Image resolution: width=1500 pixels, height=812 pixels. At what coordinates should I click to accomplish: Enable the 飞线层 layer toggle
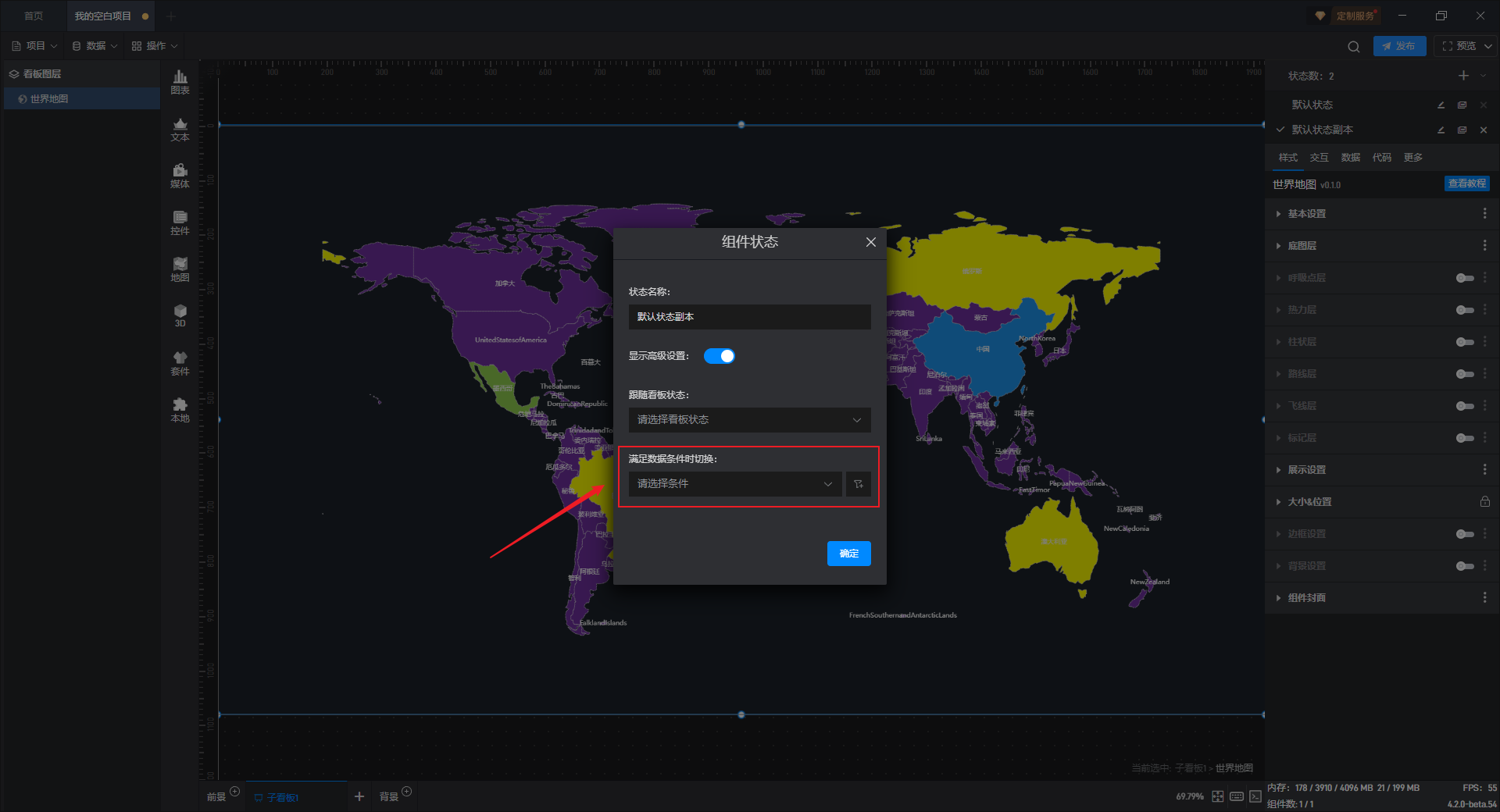tap(1464, 406)
